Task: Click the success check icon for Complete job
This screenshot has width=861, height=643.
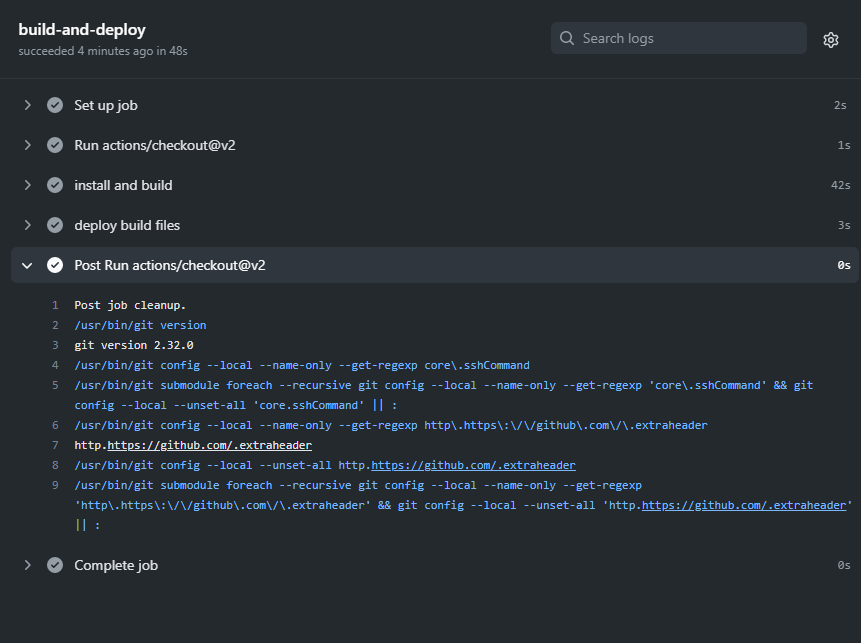Action: pyautogui.click(x=55, y=565)
